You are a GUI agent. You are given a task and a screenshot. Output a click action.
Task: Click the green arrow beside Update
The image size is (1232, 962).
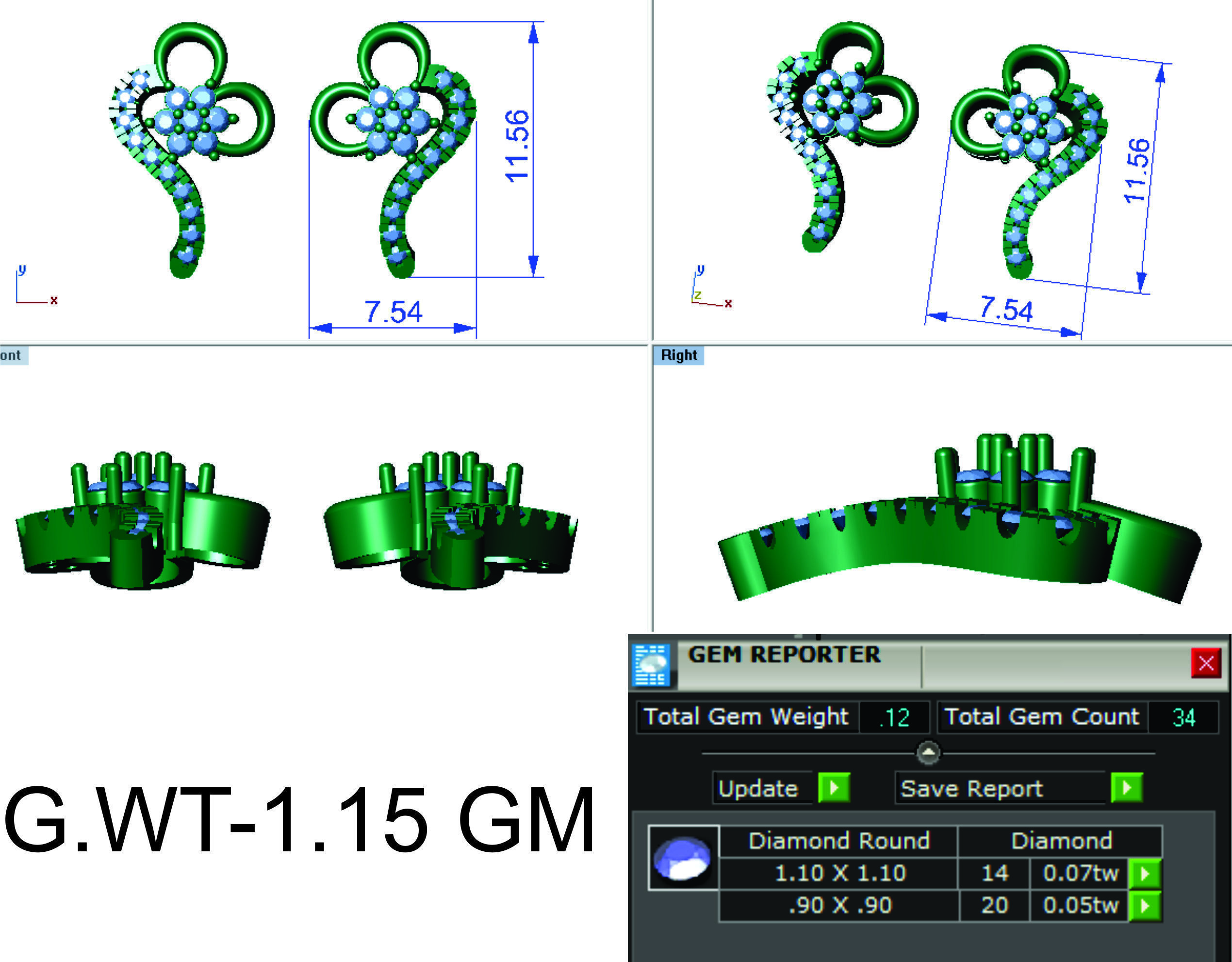click(x=834, y=788)
